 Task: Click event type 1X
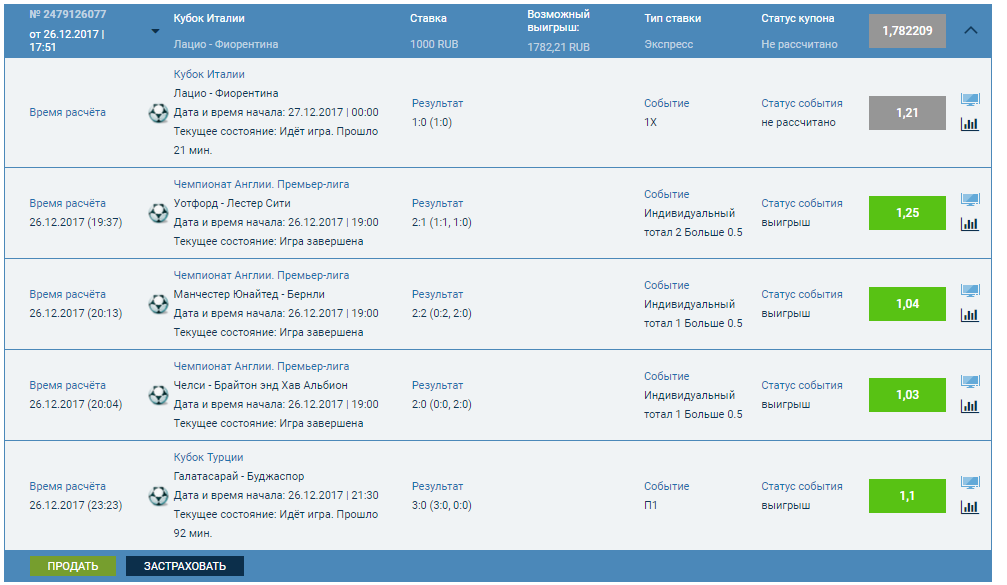[651, 123]
